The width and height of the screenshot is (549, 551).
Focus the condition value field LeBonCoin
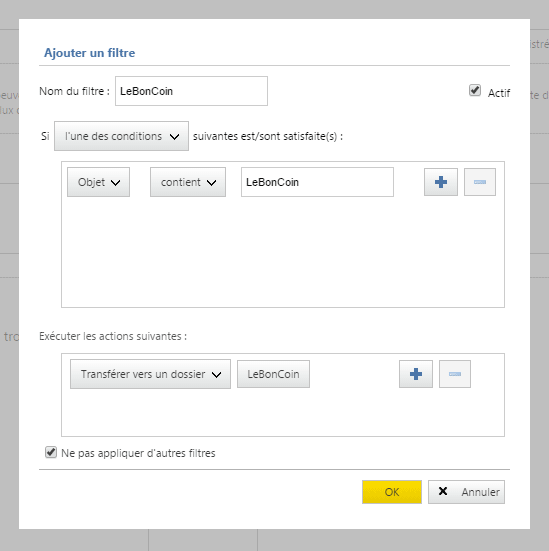317,182
